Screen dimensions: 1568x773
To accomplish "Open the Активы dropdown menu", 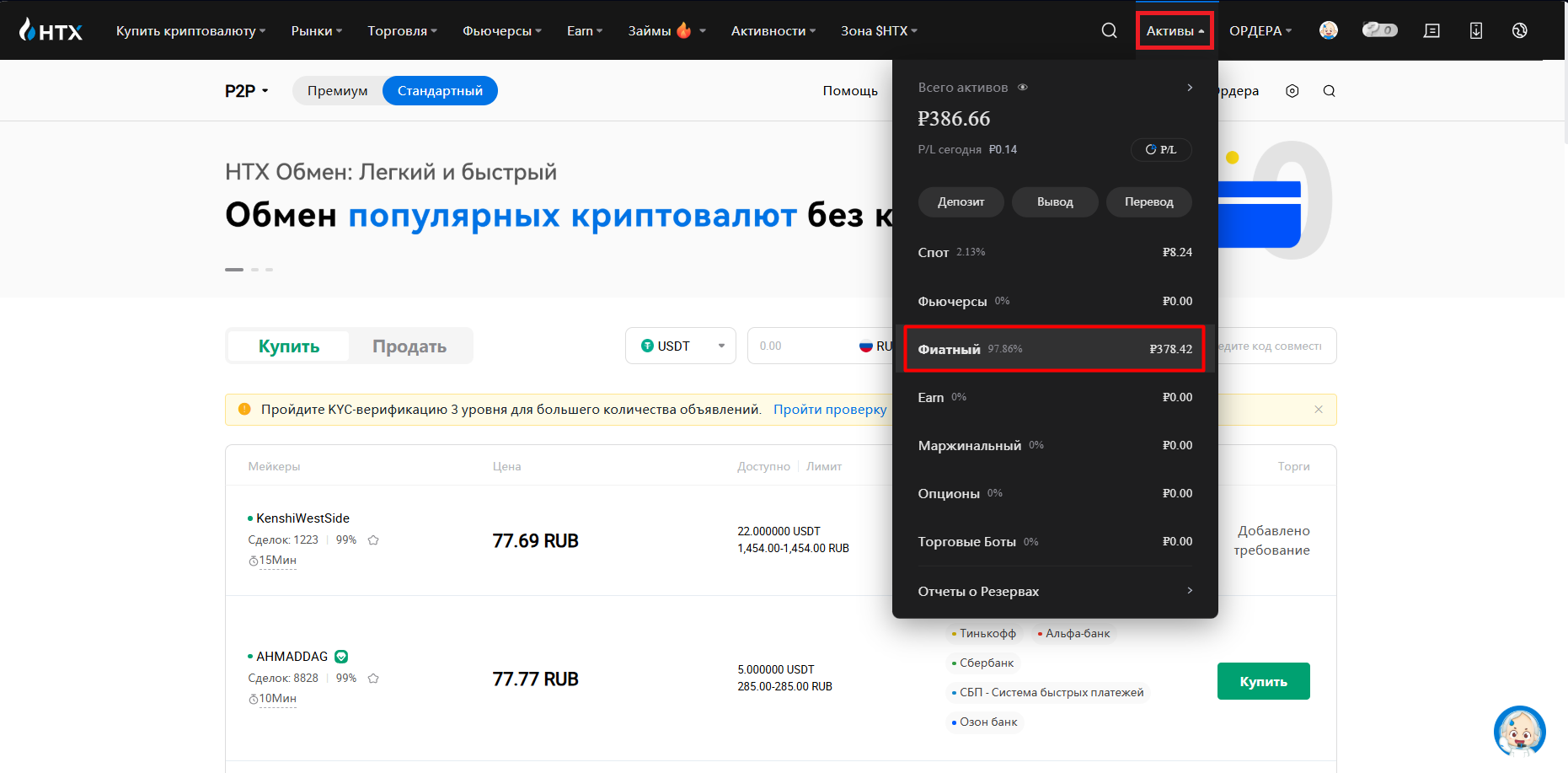I will click(x=1175, y=30).
